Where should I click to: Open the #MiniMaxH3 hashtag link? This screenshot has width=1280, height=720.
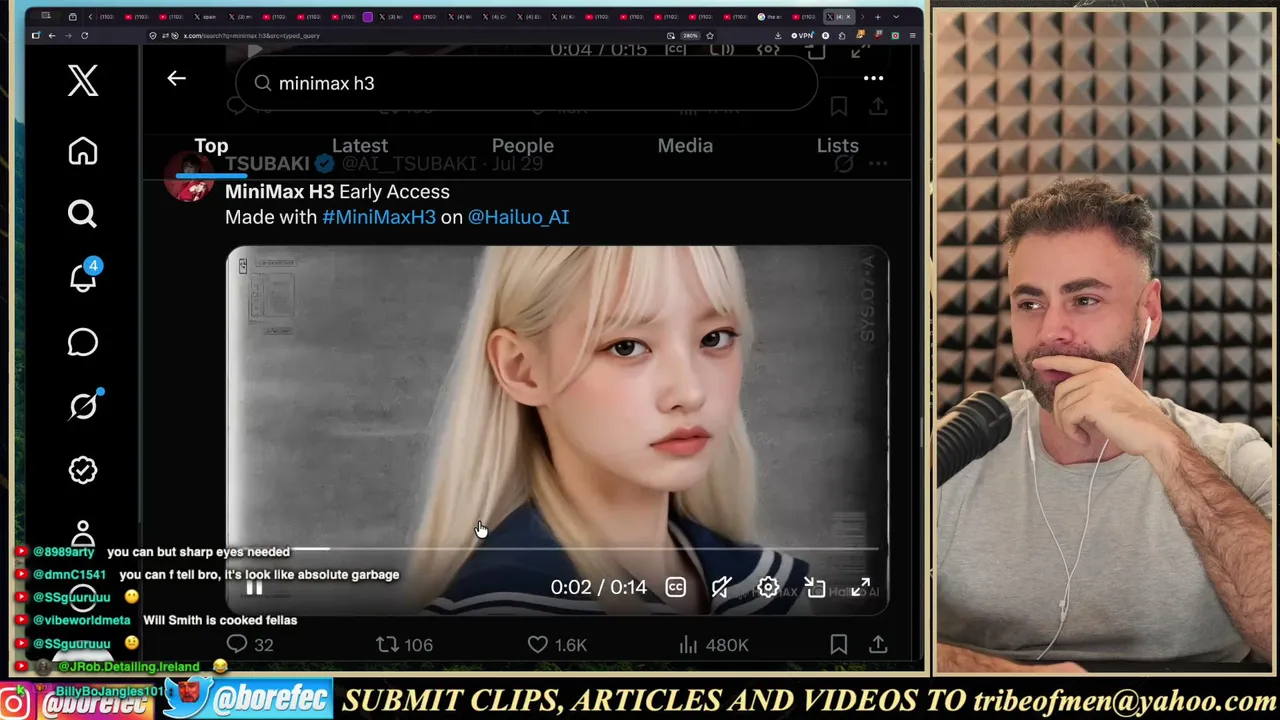point(379,217)
